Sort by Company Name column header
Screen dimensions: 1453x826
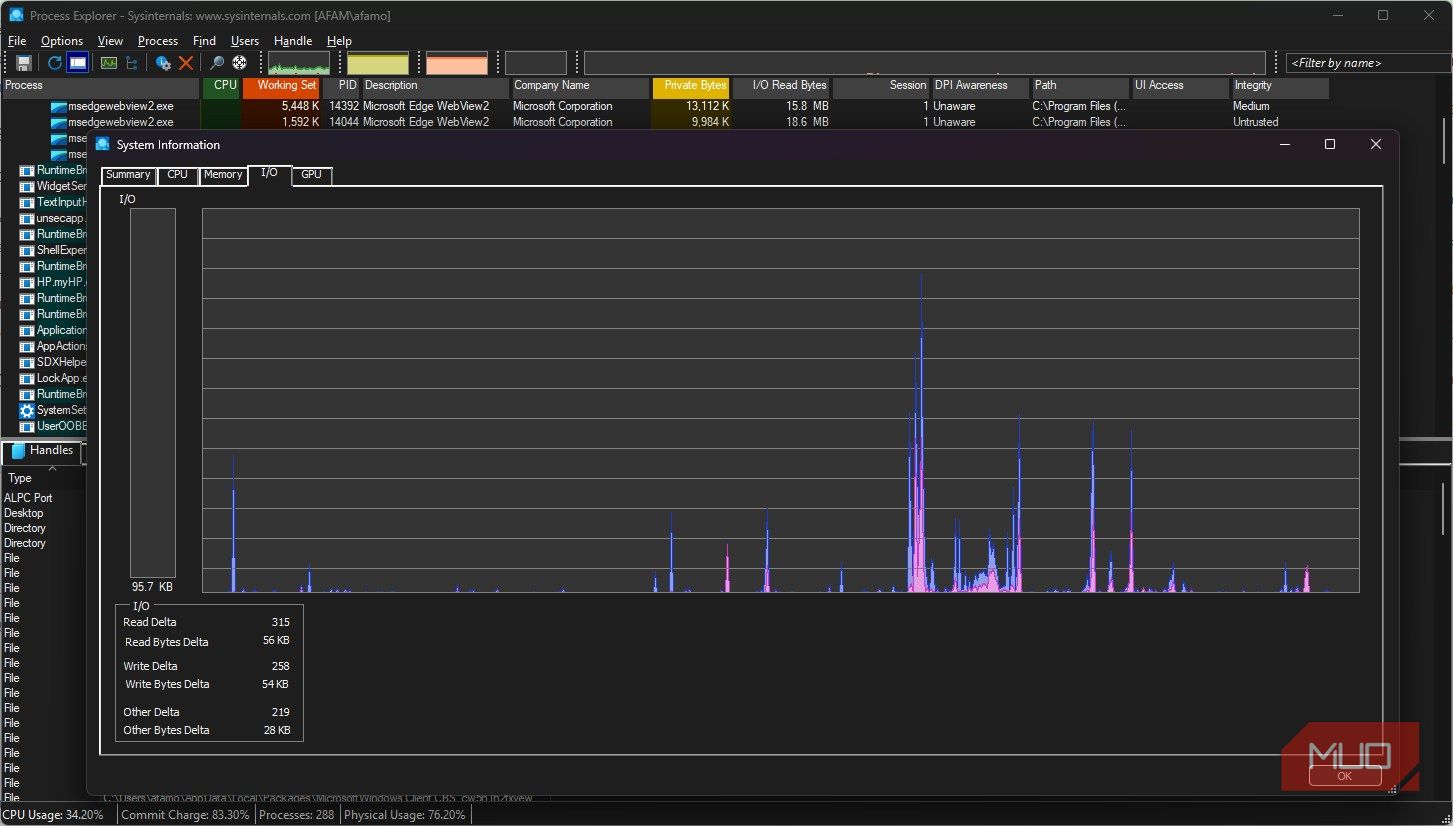[580, 86]
